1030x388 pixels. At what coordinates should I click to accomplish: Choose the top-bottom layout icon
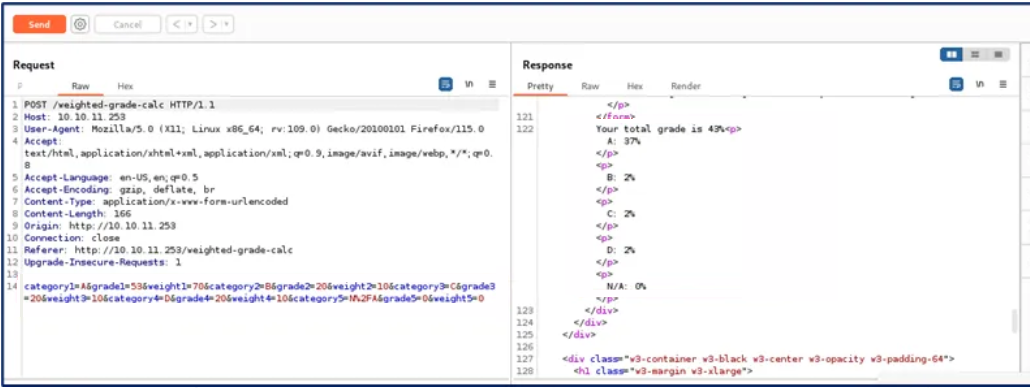(975, 54)
